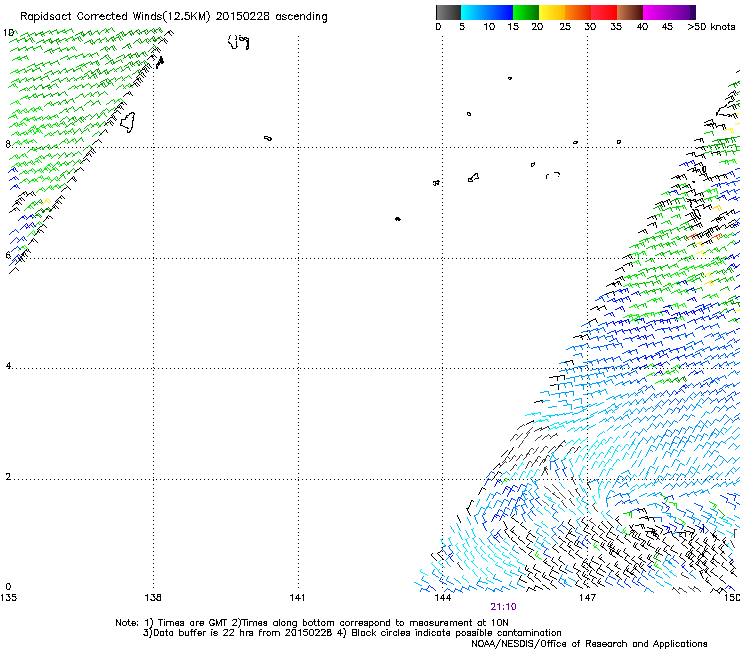740x650 pixels.
Task: Click the longitude label '147'
Action: coord(587,598)
